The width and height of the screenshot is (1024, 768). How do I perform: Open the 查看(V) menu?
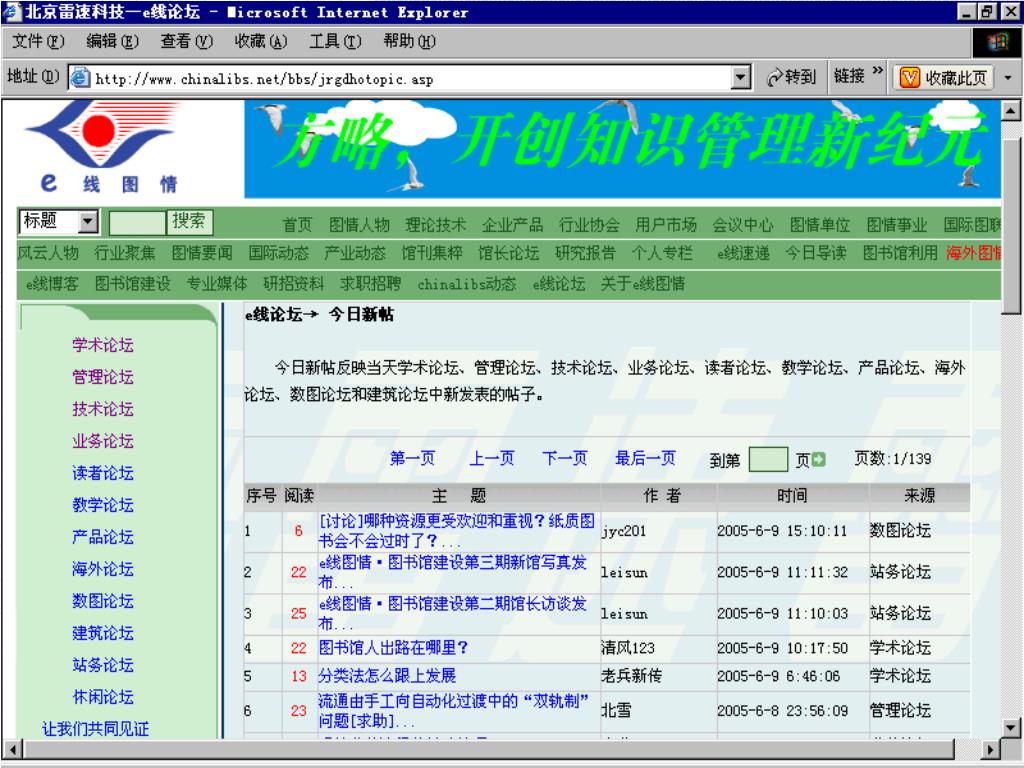pyautogui.click(x=187, y=42)
